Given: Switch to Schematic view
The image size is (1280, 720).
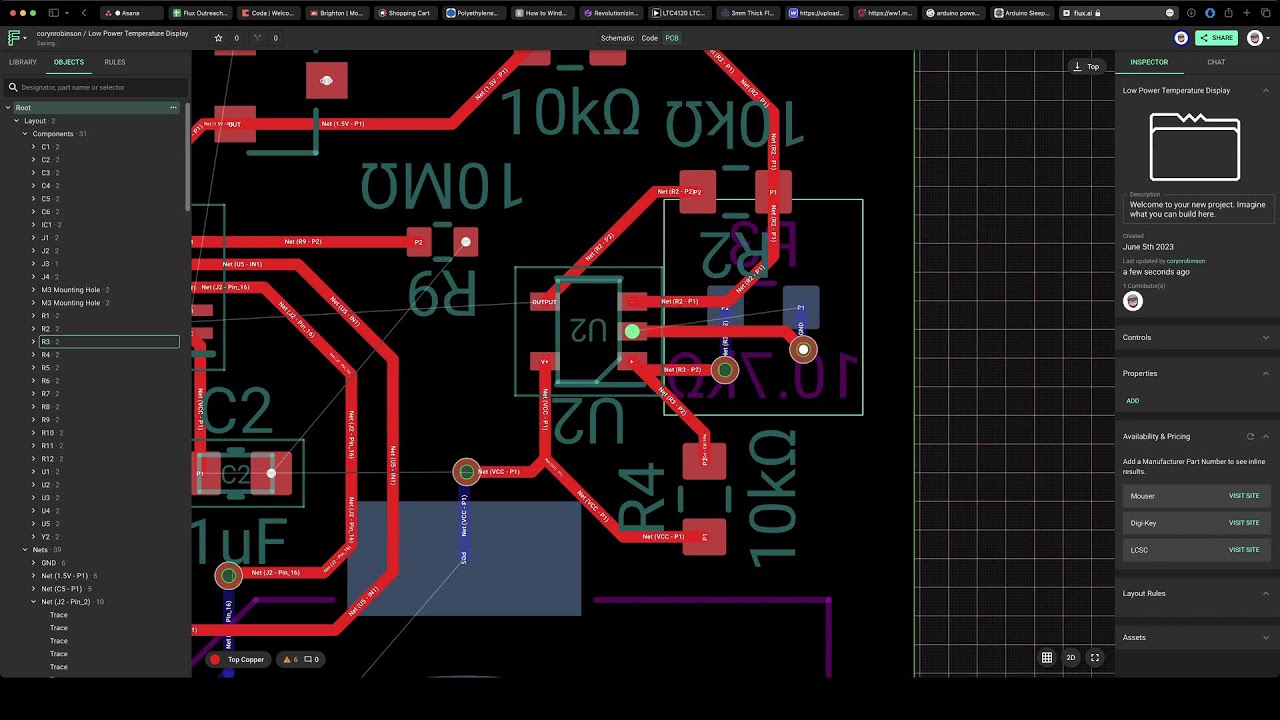Looking at the screenshot, I should pyautogui.click(x=617, y=38).
